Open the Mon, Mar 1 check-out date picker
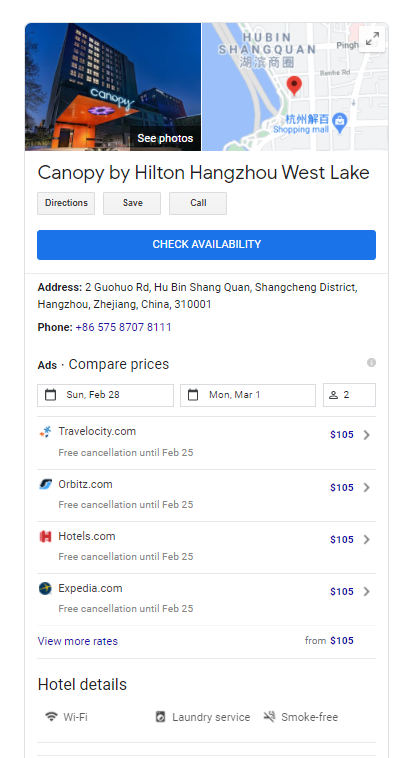 click(x=248, y=395)
